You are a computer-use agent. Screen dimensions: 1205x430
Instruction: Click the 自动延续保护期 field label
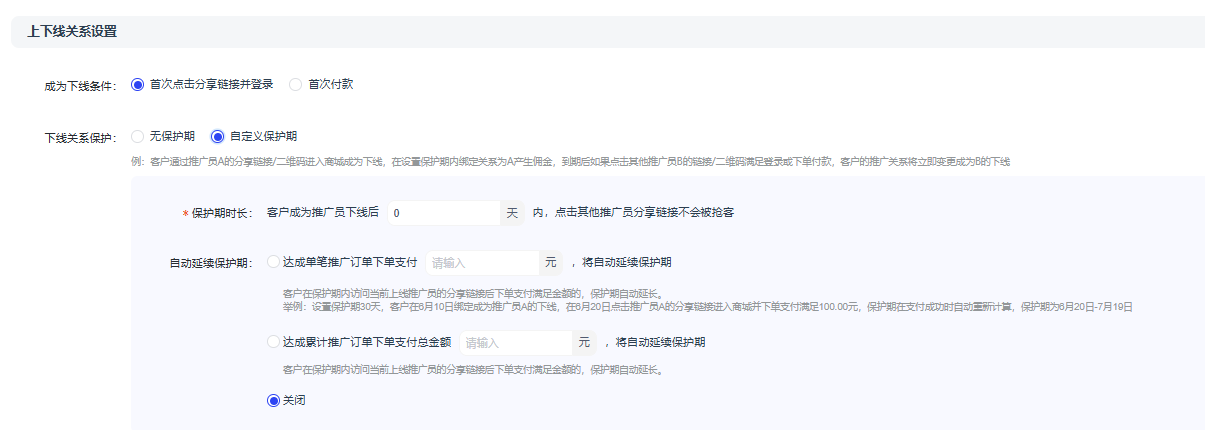211,264
